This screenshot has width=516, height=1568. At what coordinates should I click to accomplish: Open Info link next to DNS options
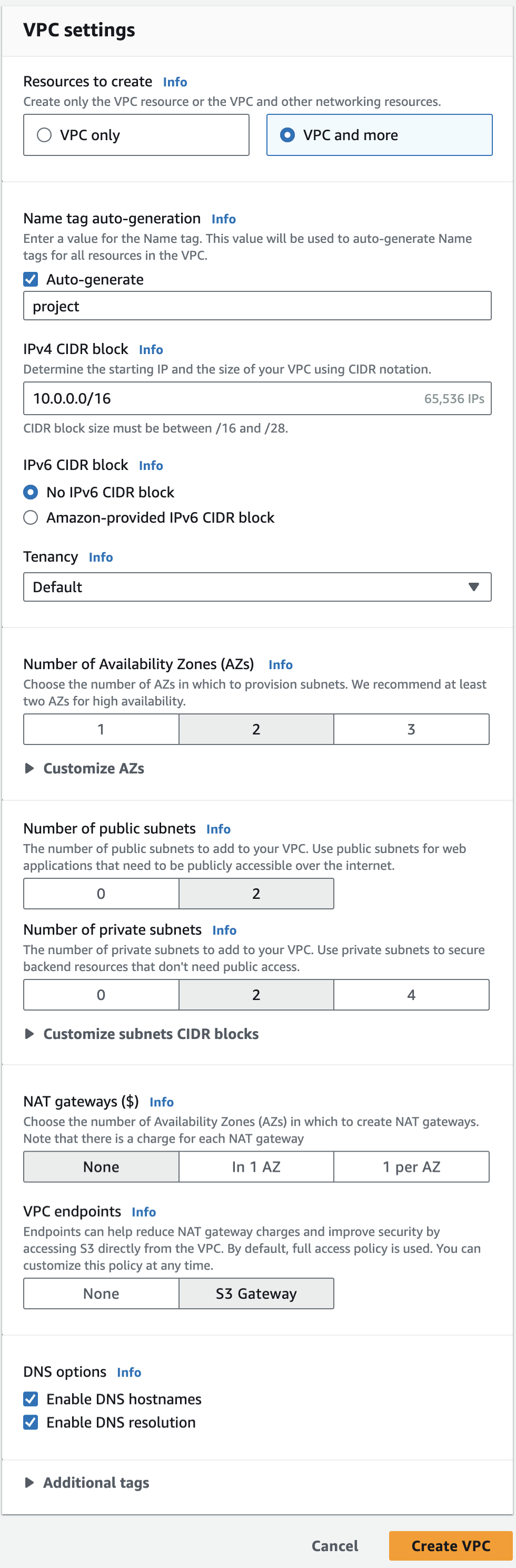point(129,1372)
